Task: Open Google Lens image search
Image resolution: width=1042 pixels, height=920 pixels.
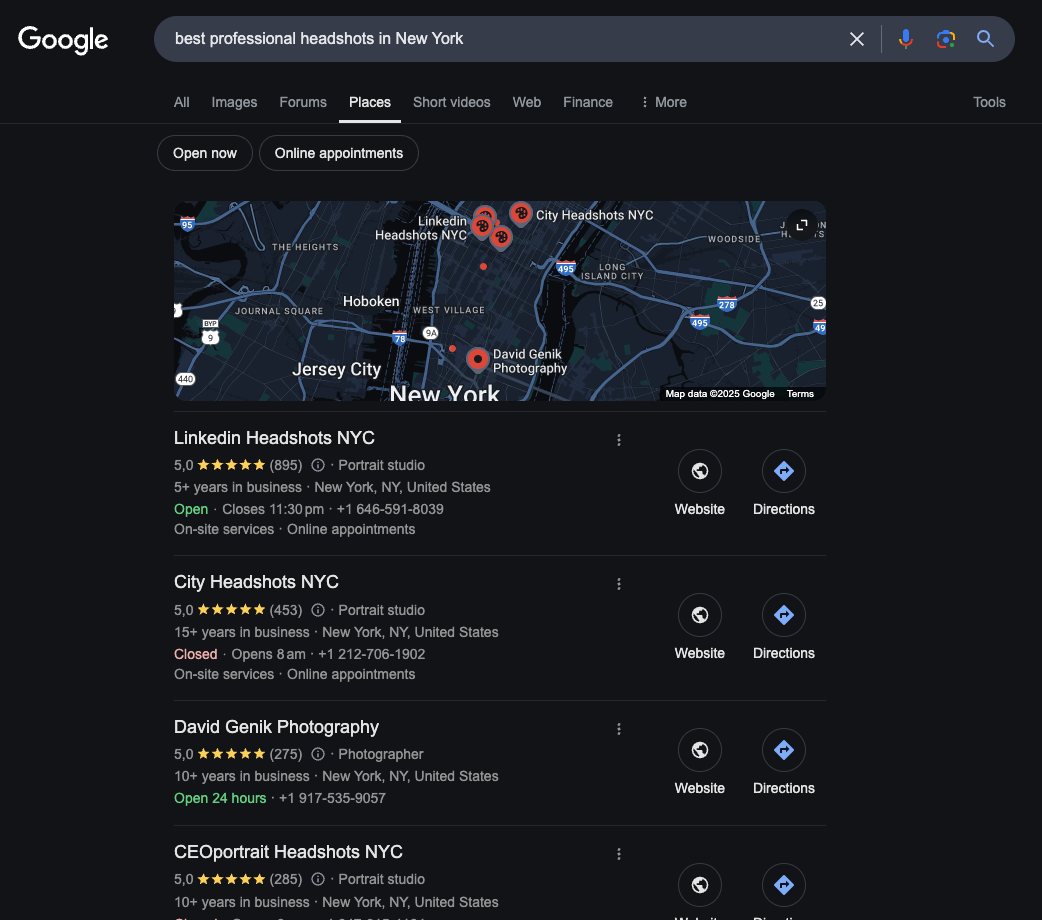Action: coord(945,39)
